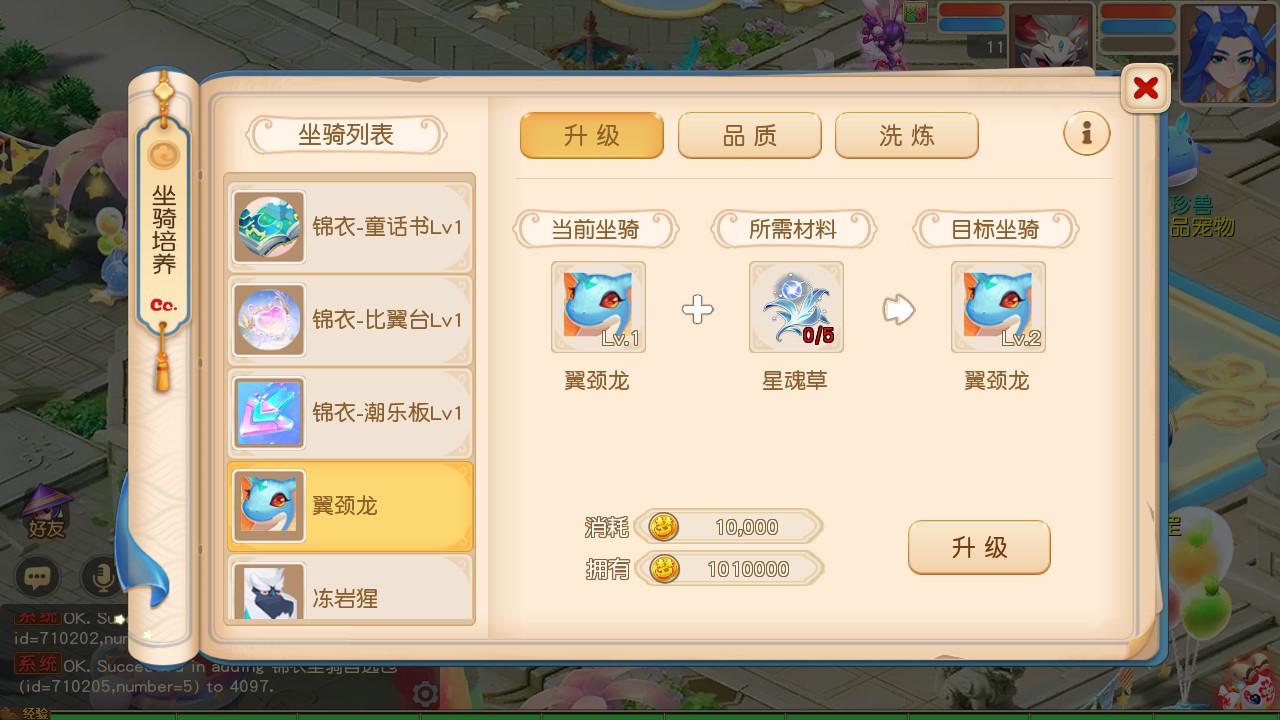Select 冻岩猩 mount entry
Screen dimensions: 1280x720
click(350, 590)
